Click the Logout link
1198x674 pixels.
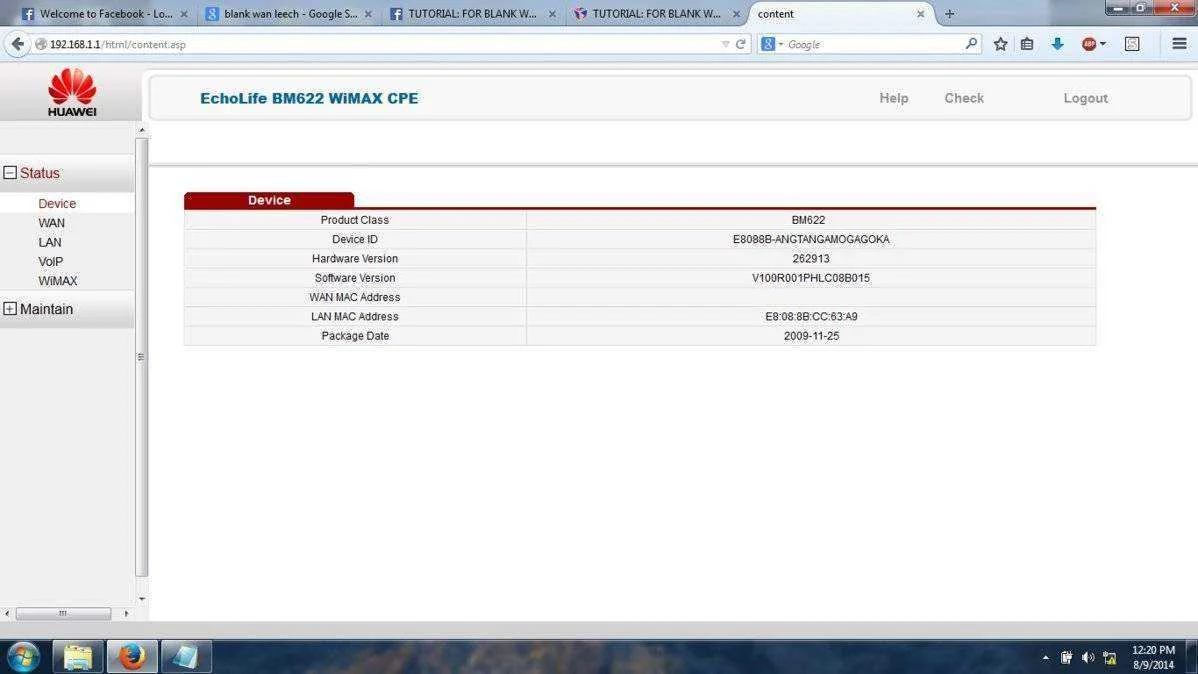click(1085, 98)
